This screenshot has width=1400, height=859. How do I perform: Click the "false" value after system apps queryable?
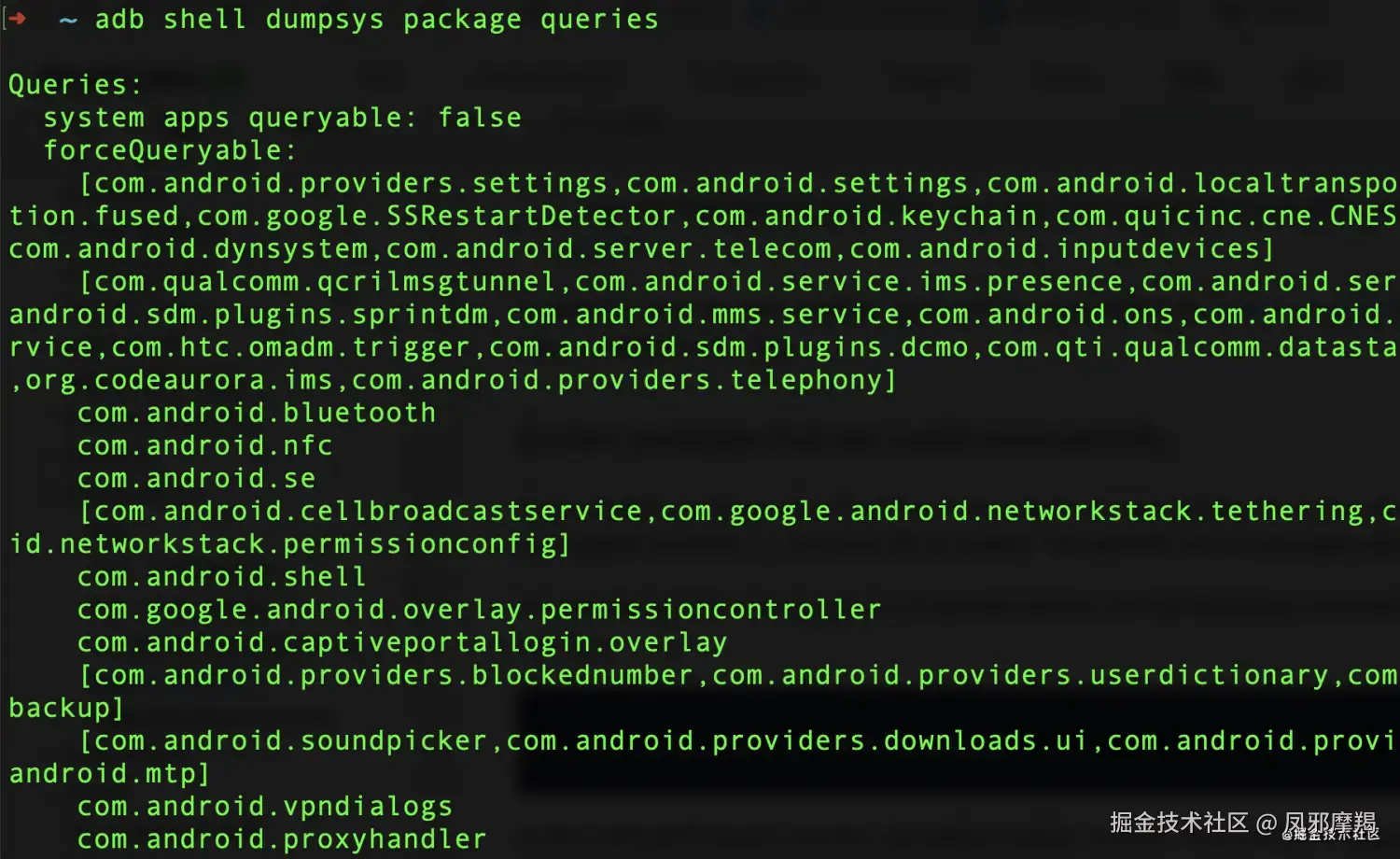point(480,118)
